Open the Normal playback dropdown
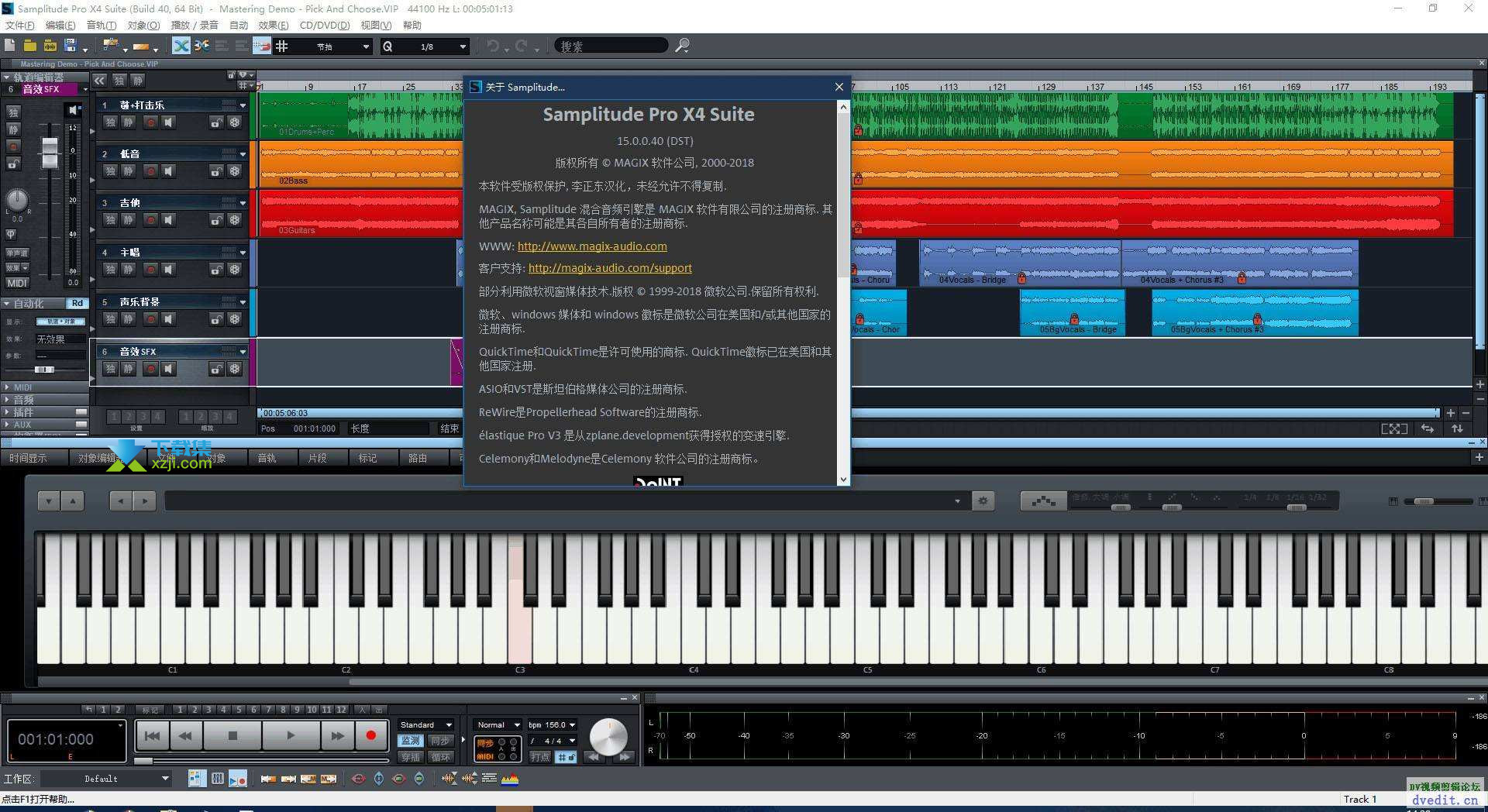Screen dimensions: 1488x812 coord(498,724)
